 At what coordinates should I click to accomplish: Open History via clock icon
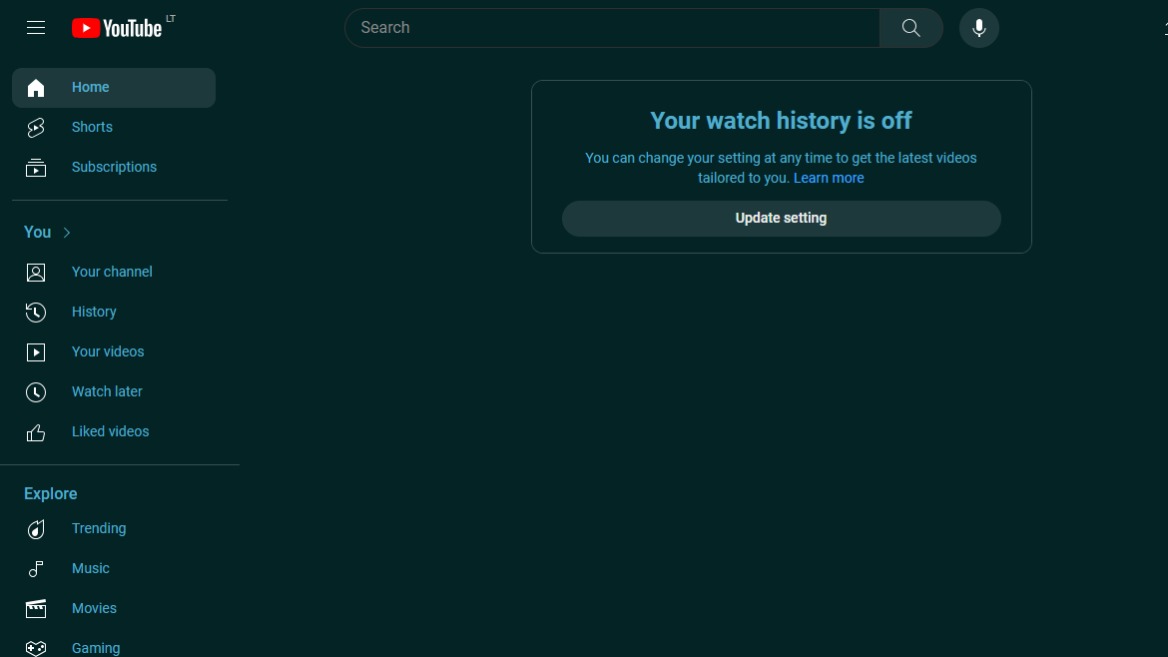36,312
